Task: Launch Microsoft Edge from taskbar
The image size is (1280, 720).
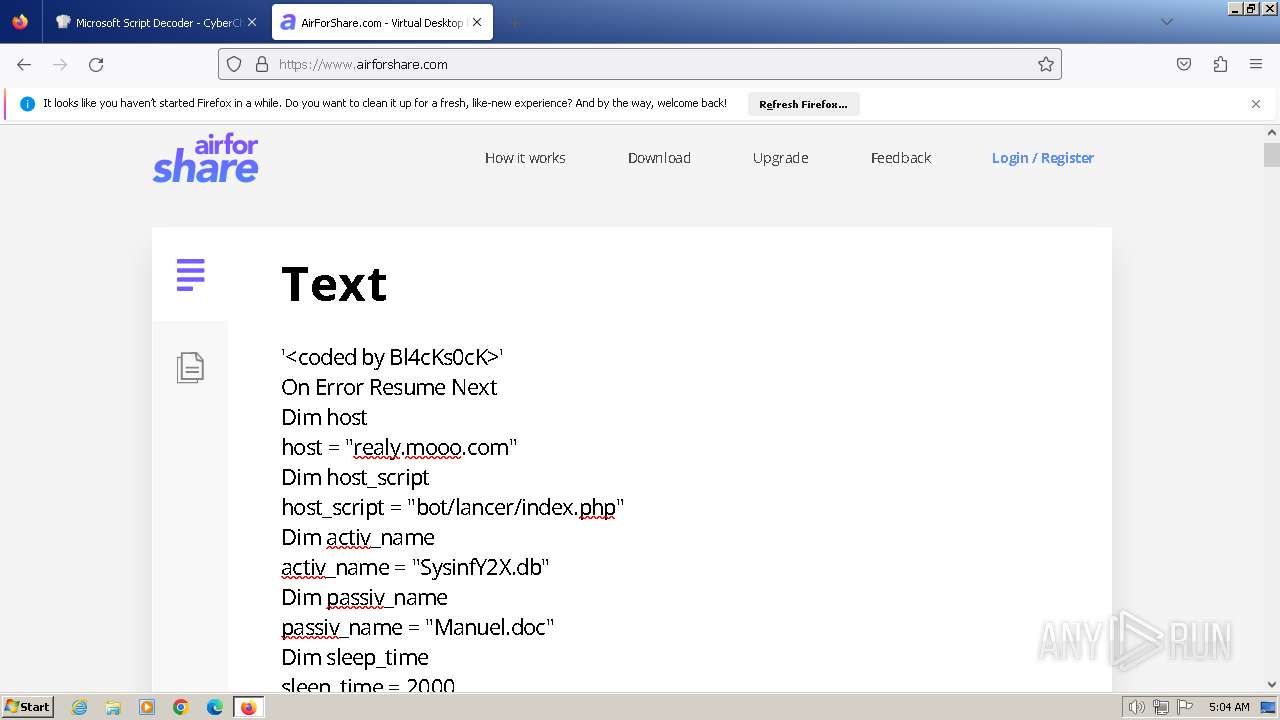Action: coord(215,707)
